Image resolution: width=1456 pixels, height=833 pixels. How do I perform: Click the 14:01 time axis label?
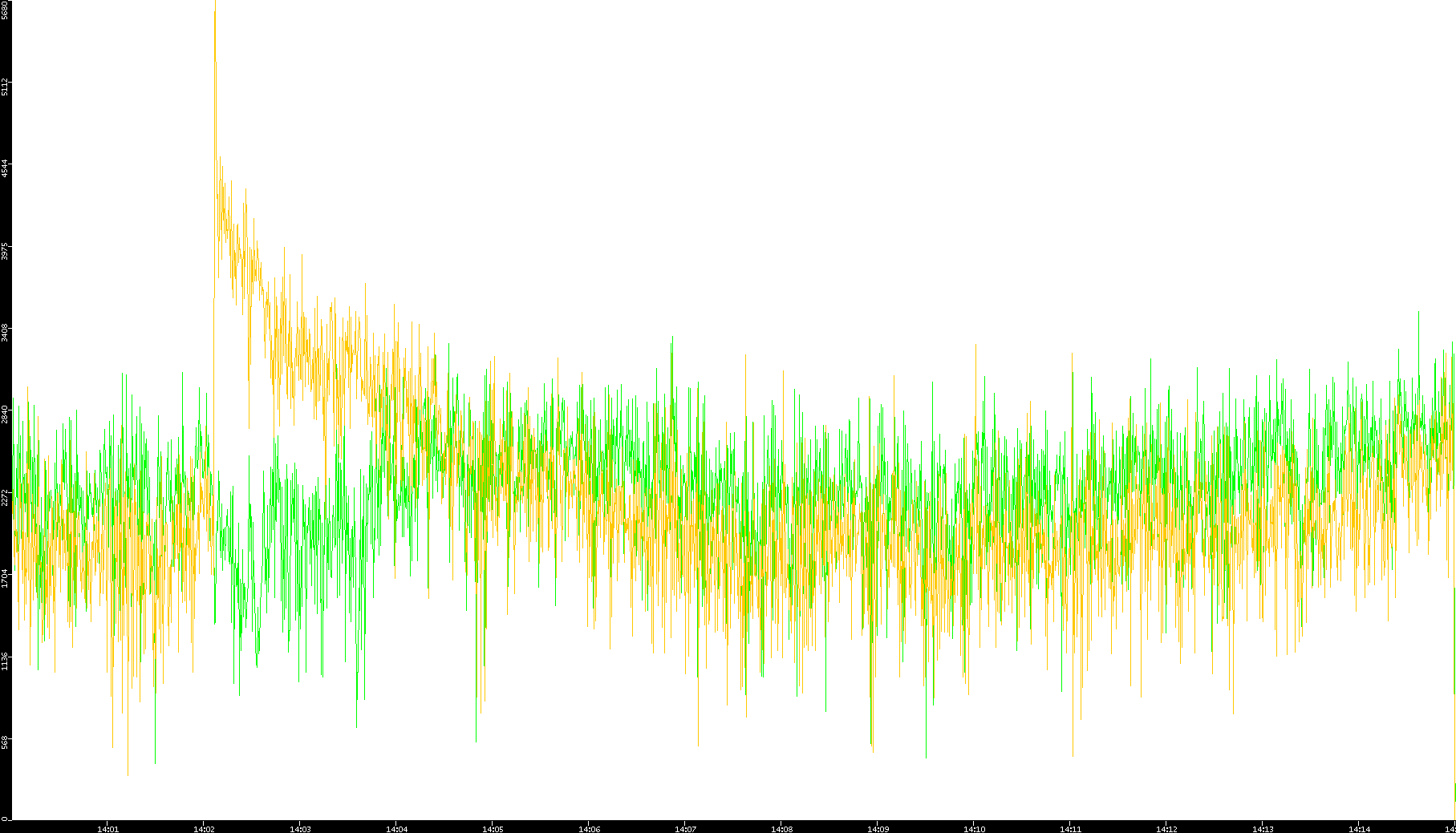tap(107, 828)
